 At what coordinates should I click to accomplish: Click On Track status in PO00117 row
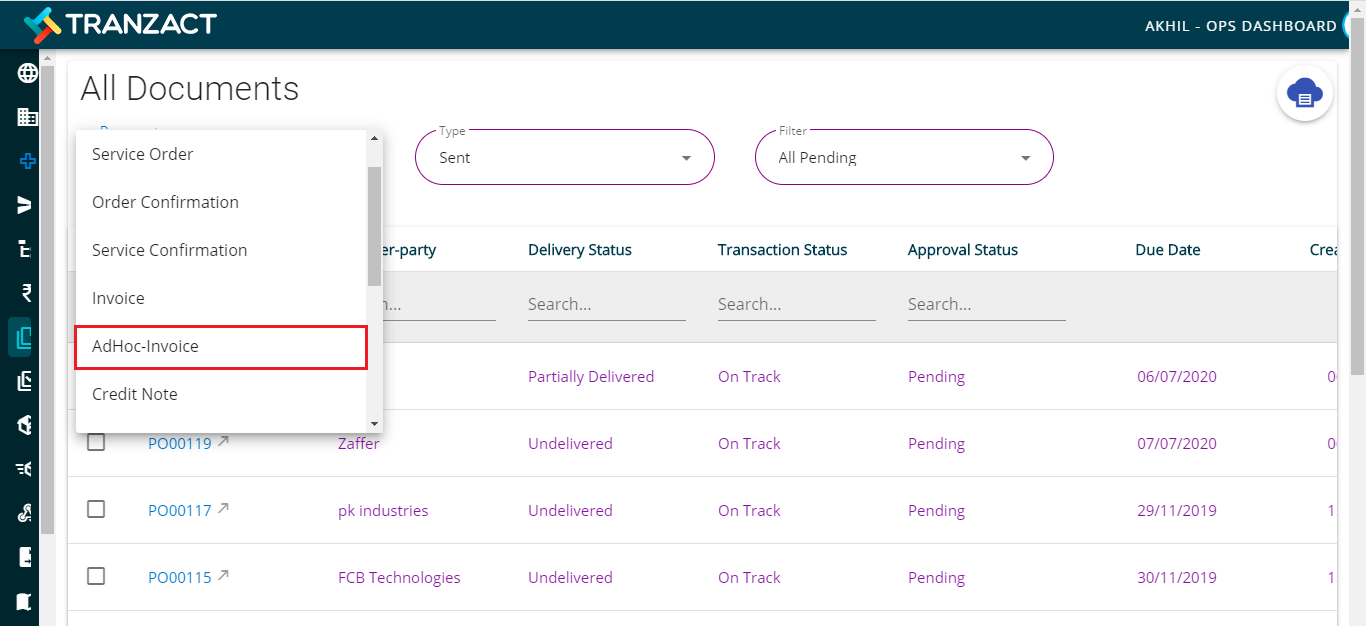[749, 510]
